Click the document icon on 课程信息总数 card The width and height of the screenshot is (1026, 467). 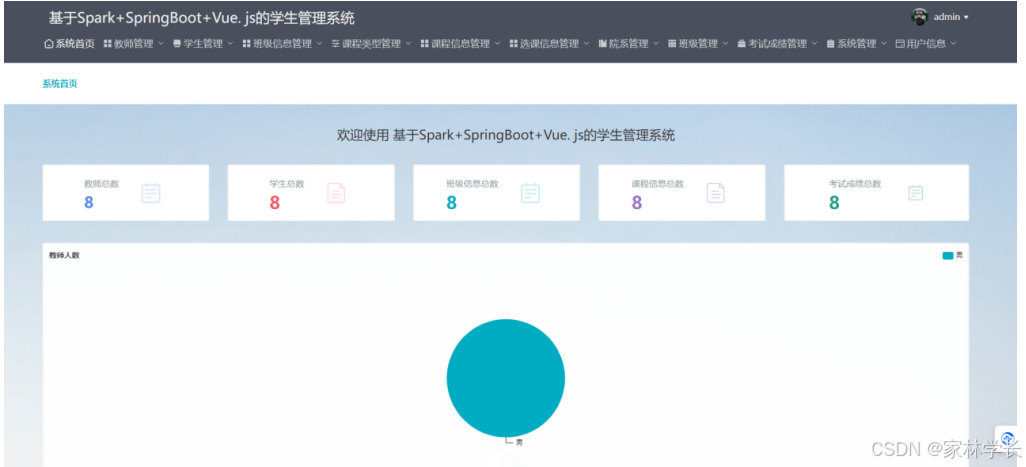click(716, 193)
